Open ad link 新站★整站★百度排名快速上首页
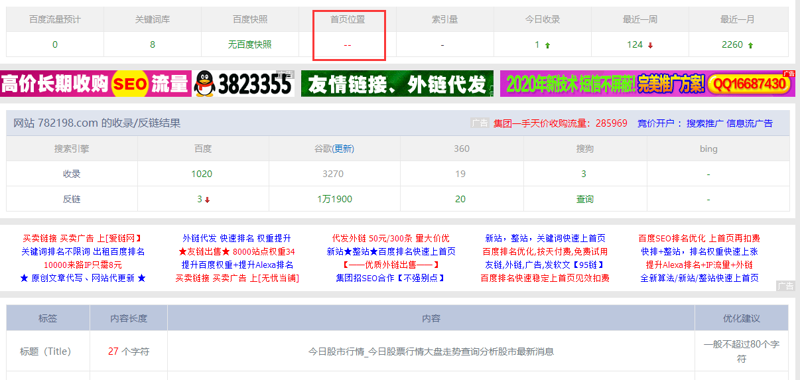 [x=391, y=251]
